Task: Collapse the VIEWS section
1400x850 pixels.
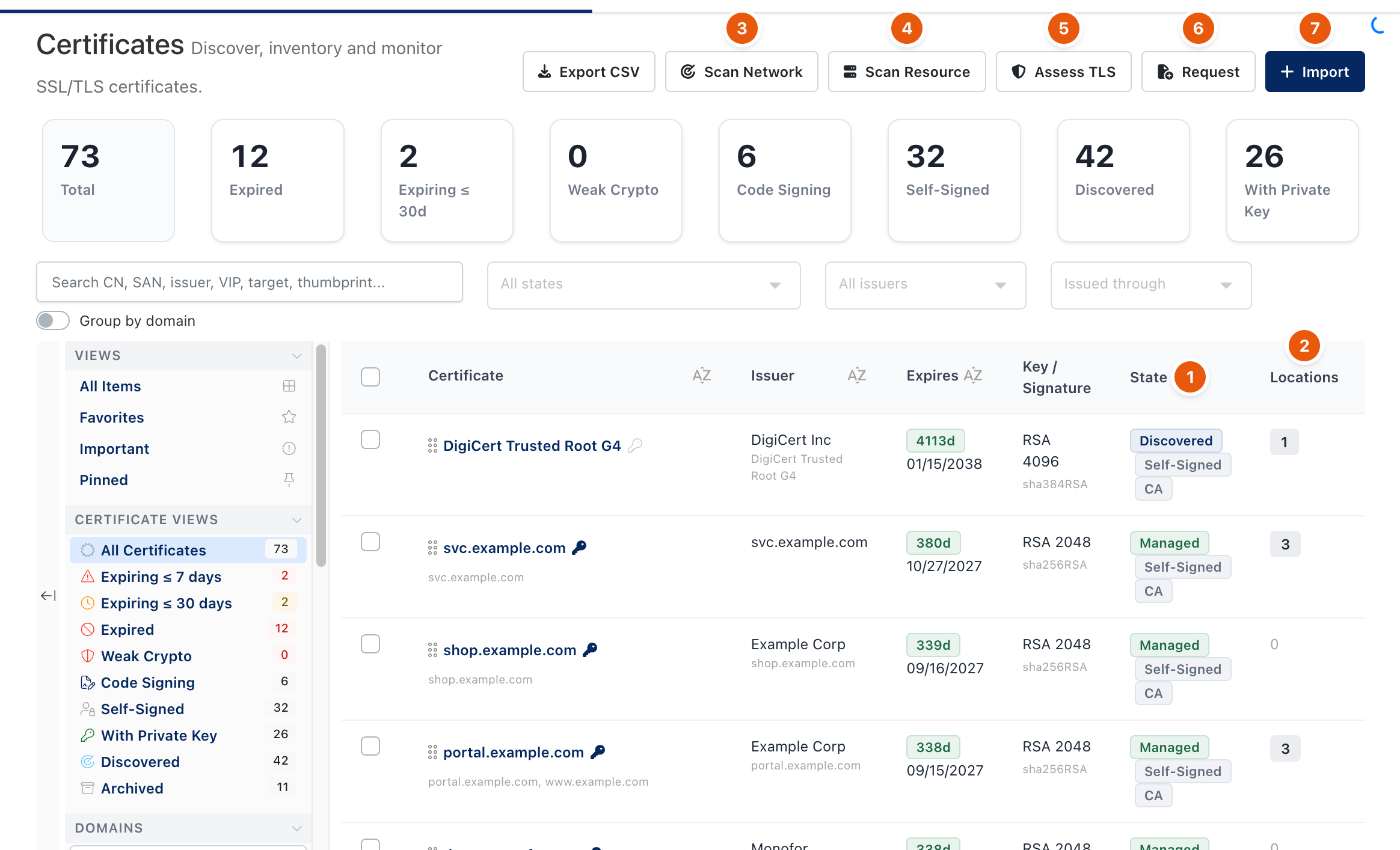Action: point(297,356)
